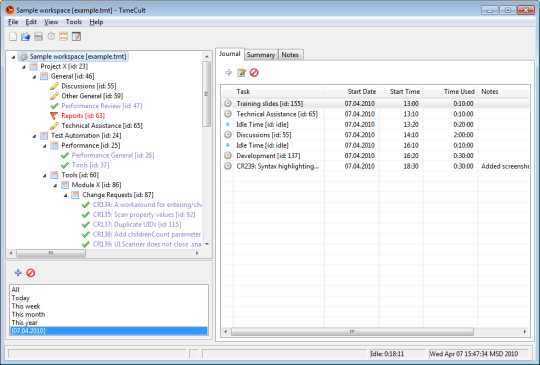Collapse the Test Automation node
Viewport: 540px width, 365px height.
pos(34,136)
